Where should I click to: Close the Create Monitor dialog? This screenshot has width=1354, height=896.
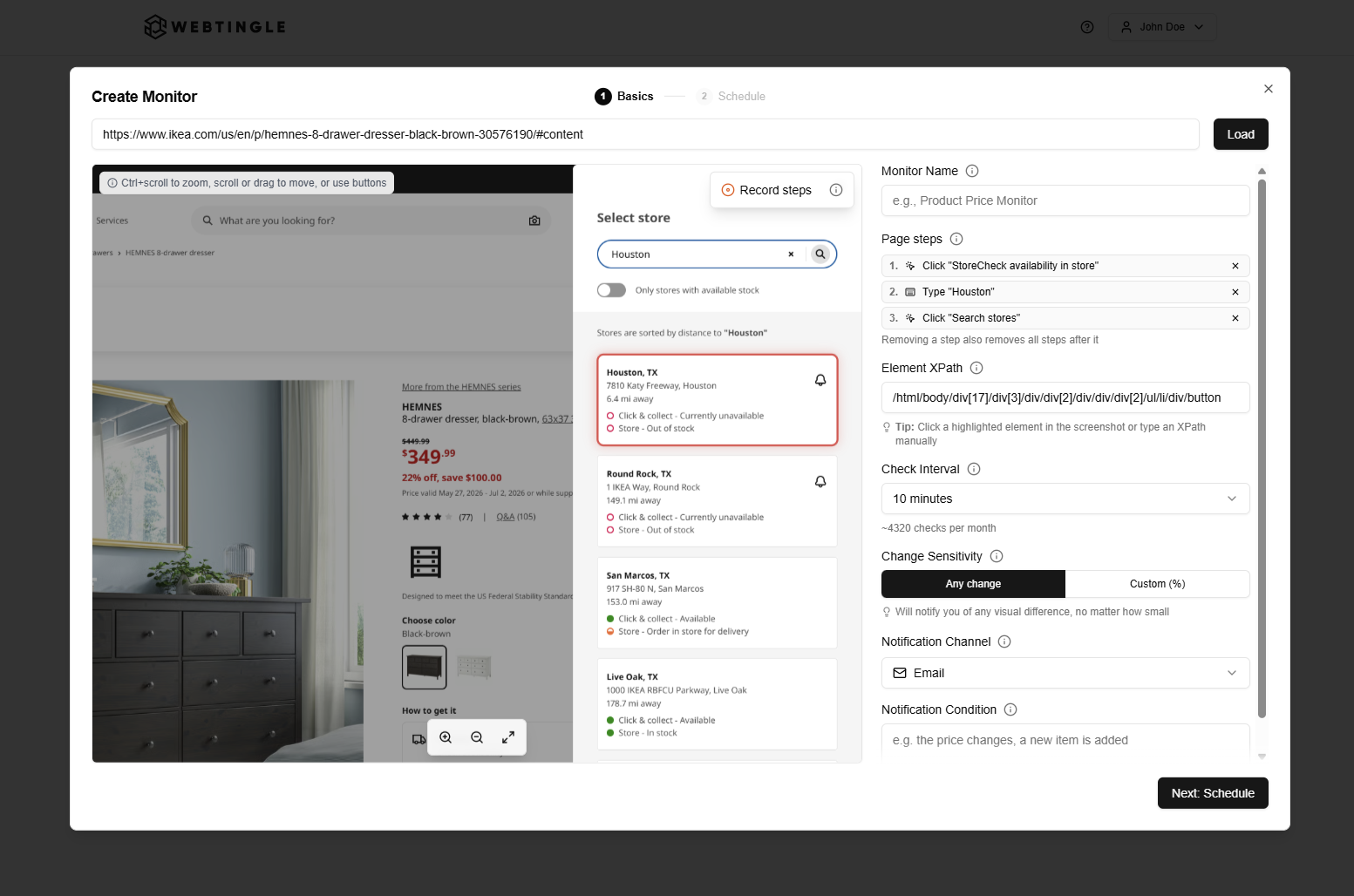pyautogui.click(x=1268, y=89)
